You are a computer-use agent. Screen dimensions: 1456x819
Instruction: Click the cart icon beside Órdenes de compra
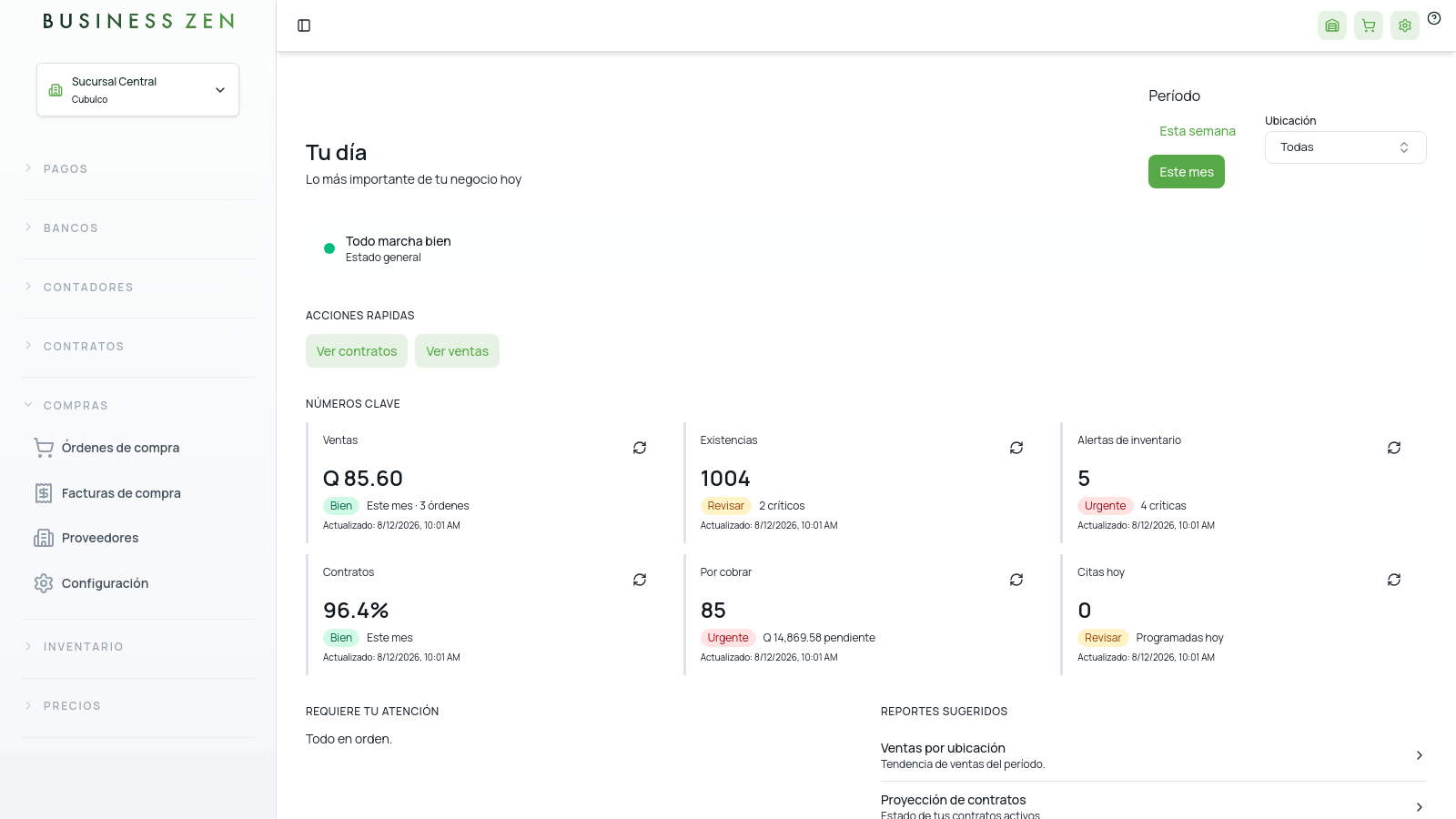coord(44,448)
